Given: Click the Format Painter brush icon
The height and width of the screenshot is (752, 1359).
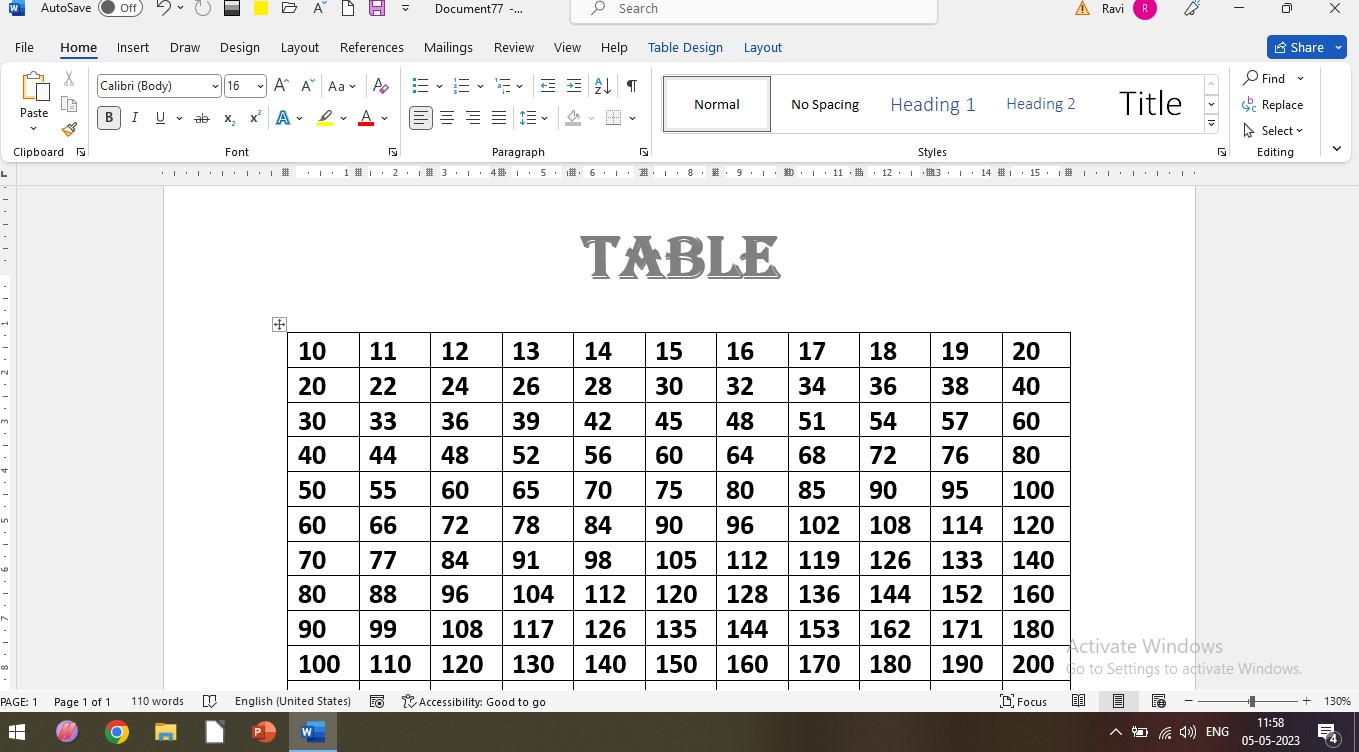Looking at the screenshot, I should click(69, 130).
